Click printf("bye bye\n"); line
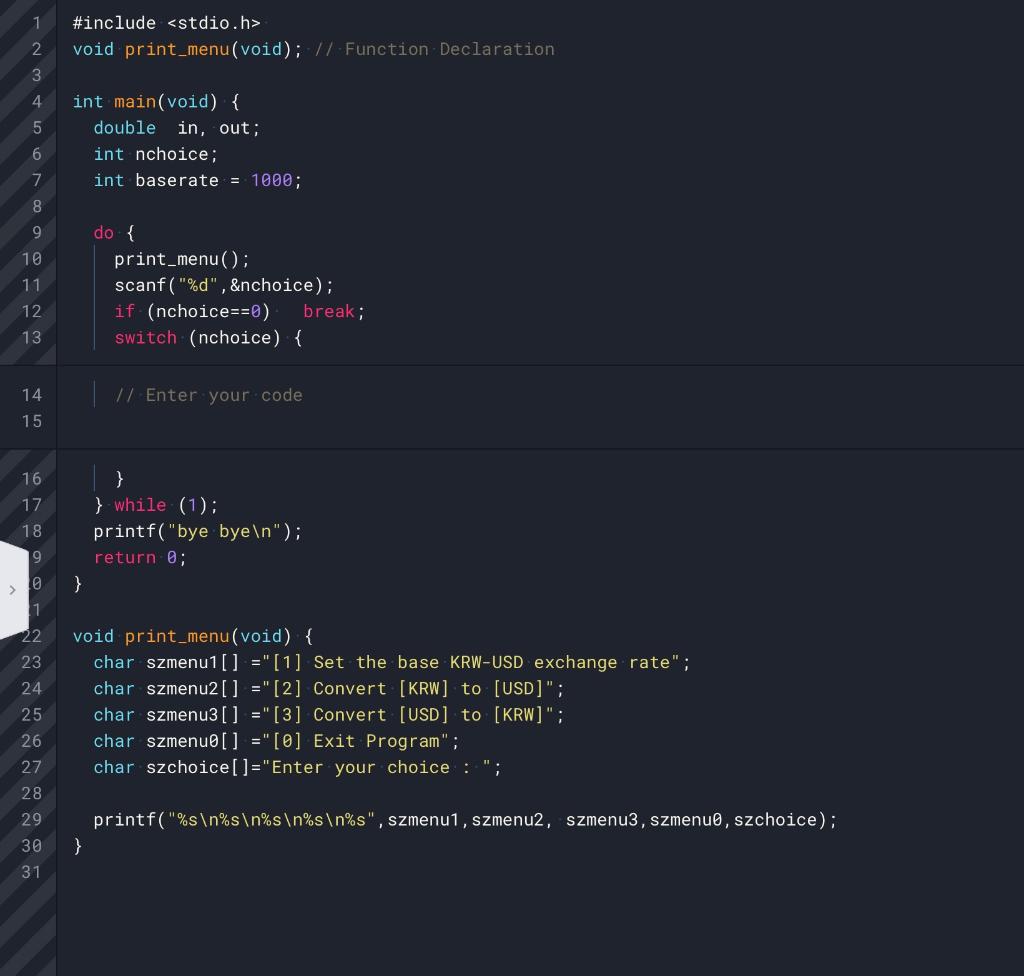Viewport: 1024px width, 976px height. [198, 531]
